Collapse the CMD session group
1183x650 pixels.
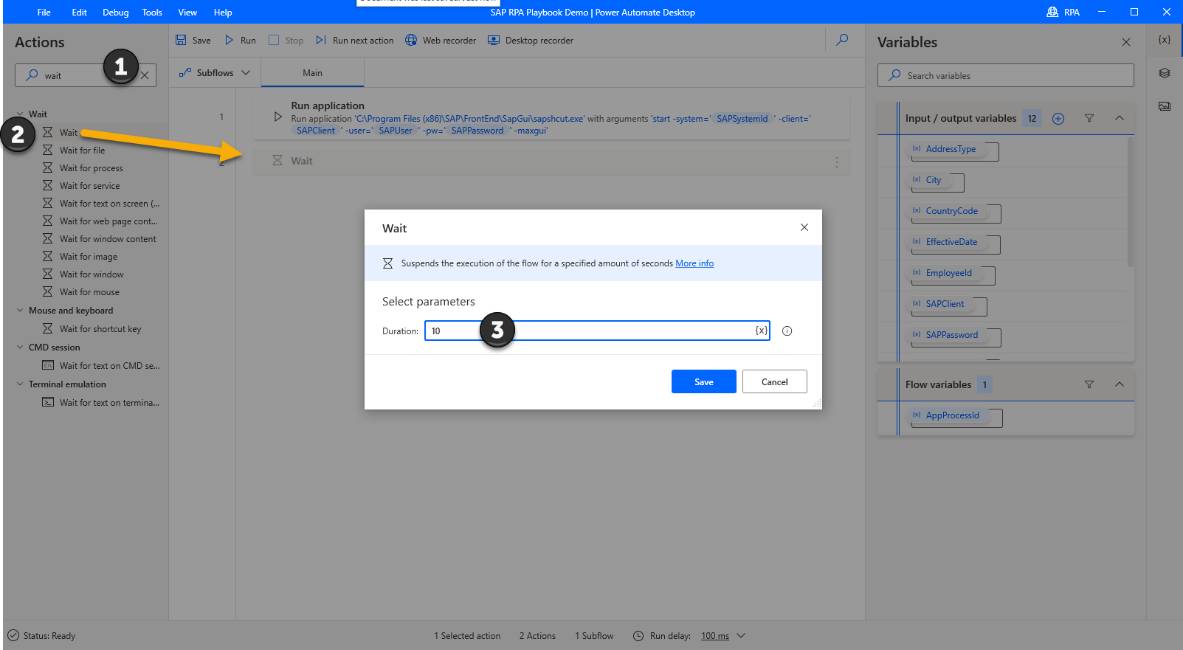[20, 347]
